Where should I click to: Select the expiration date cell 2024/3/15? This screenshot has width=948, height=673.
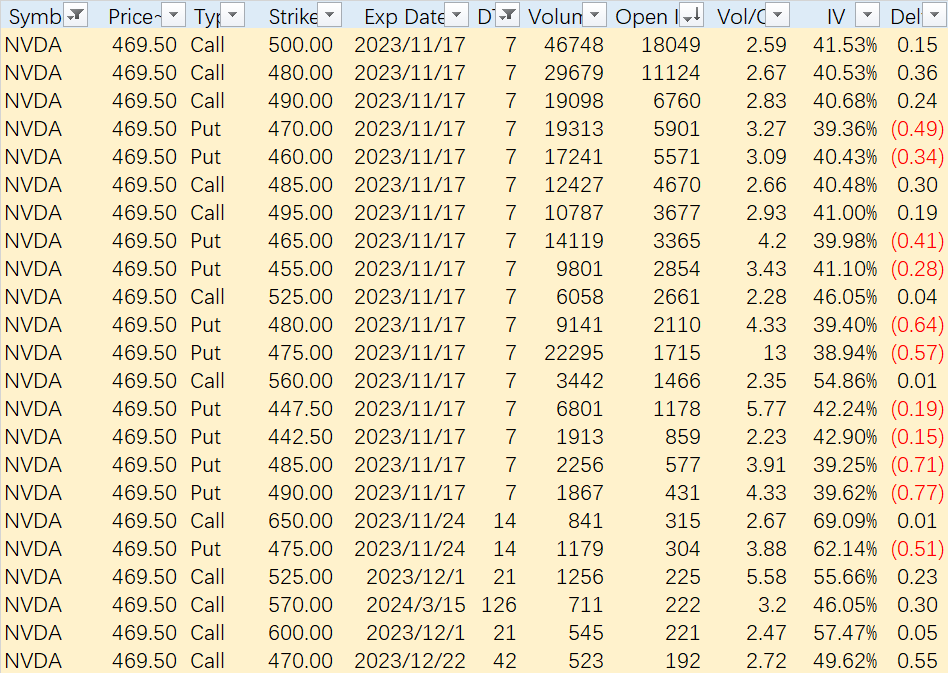pos(416,605)
